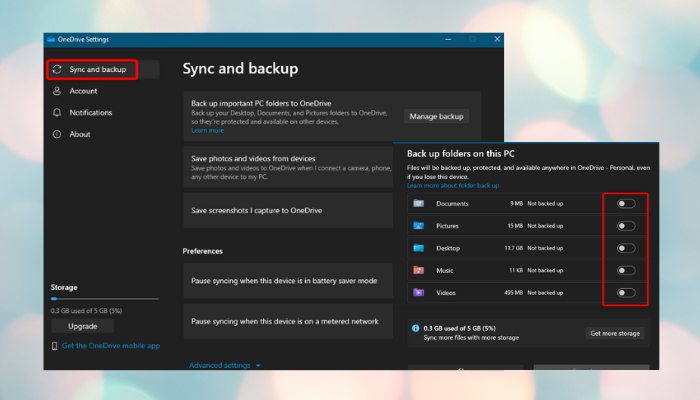The height and width of the screenshot is (400, 700).
Task: Click the Documents folder icon
Action: 418,203
